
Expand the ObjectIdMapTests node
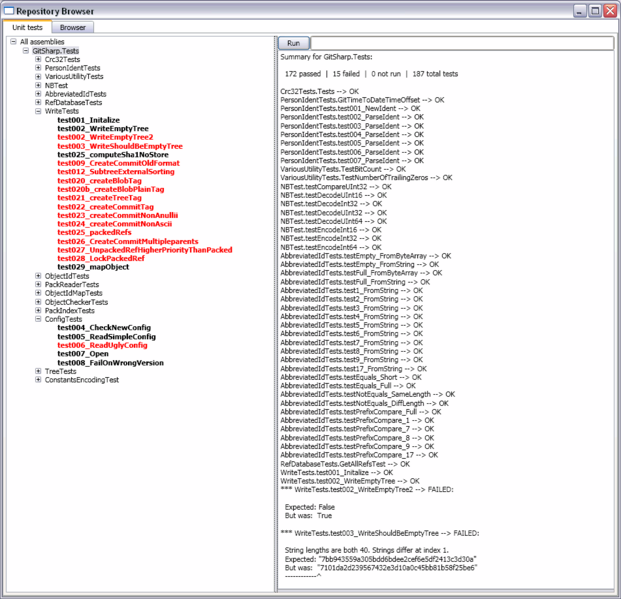38,293
